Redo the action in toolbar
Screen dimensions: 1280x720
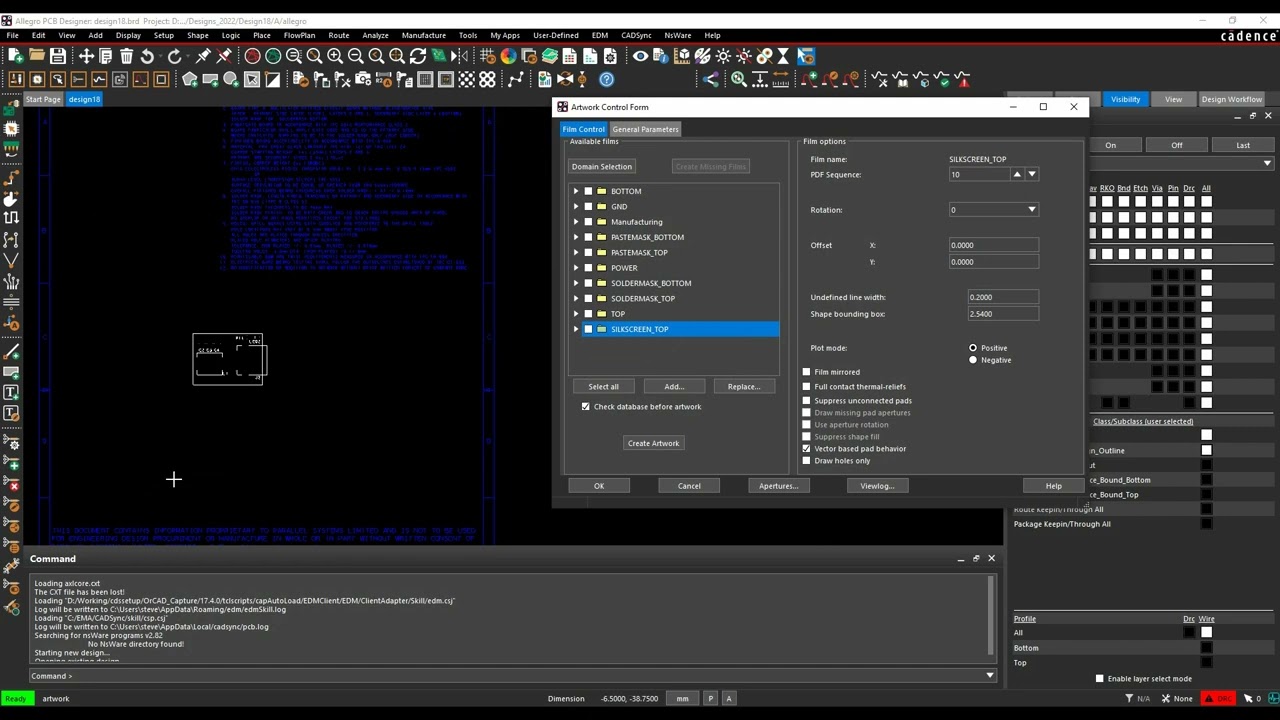pos(174,56)
